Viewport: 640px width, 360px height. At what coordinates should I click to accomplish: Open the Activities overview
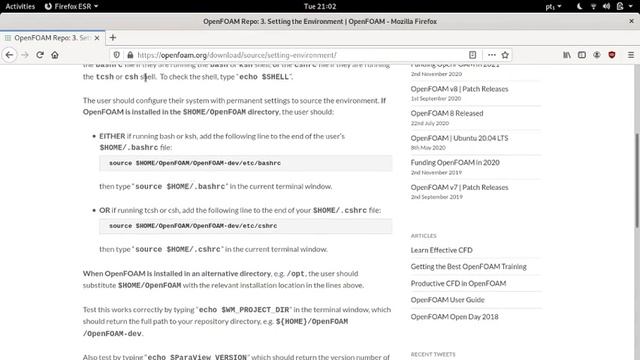[x=20, y=6]
